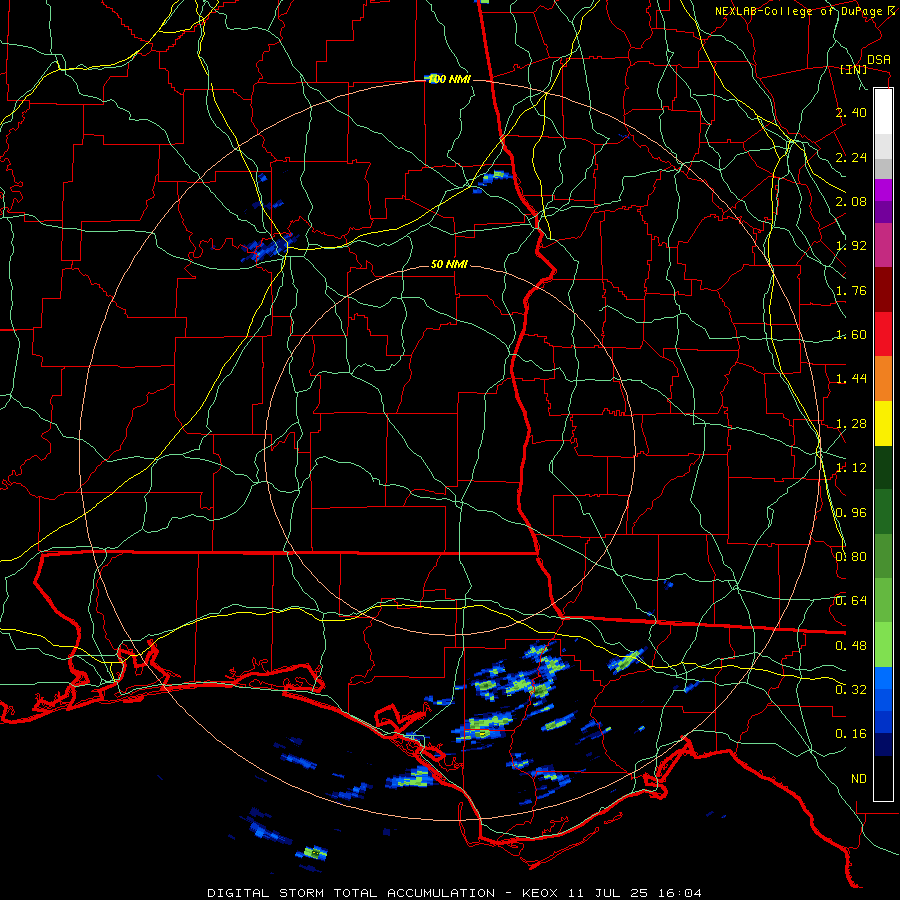
Task: Click the 1.60 legend value
Action: pos(851,335)
